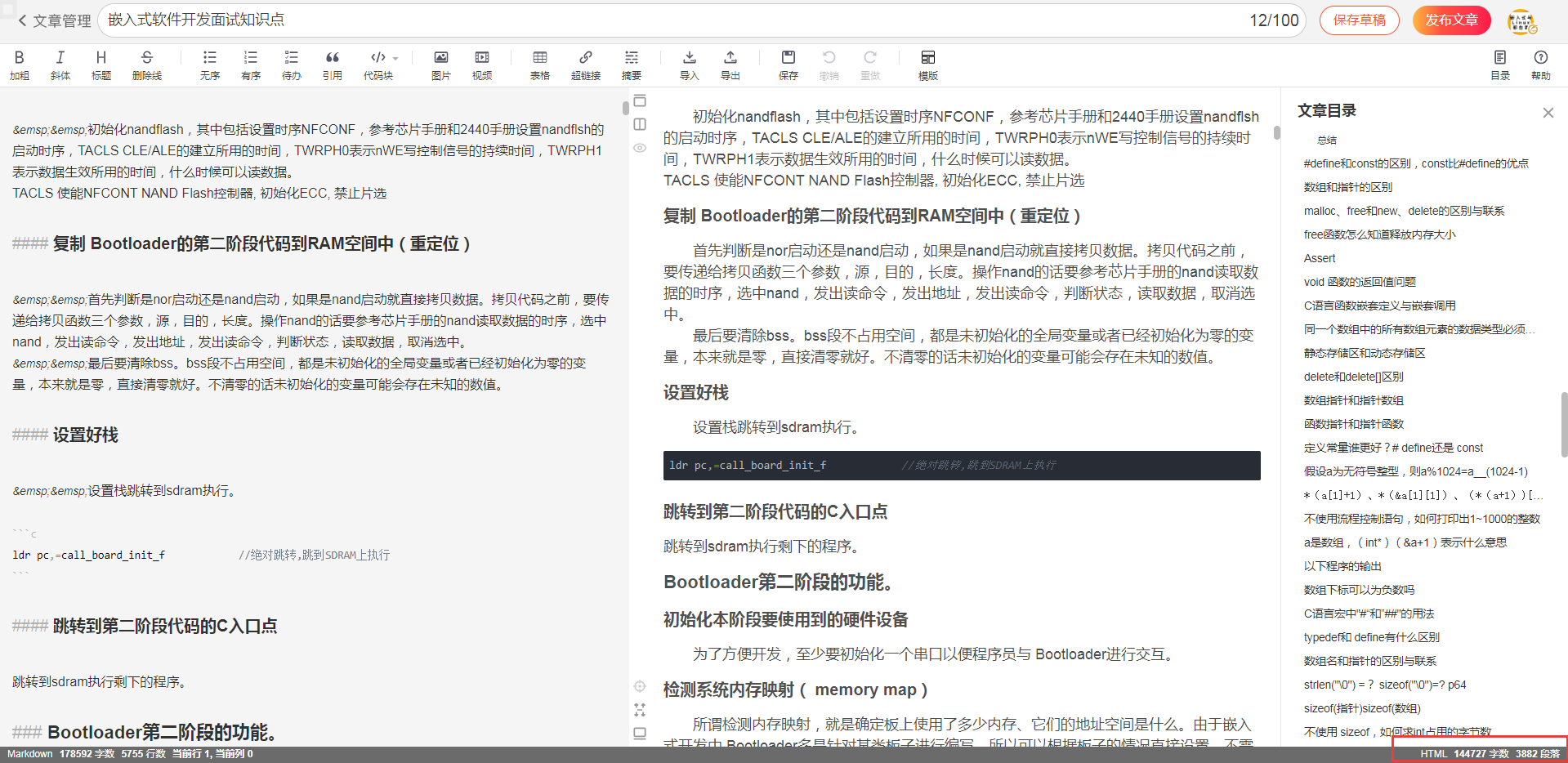Image resolution: width=1568 pixels, height=763 pixels.
Task: Apply italic formatting (斜体)
Action: click(60, 65)
